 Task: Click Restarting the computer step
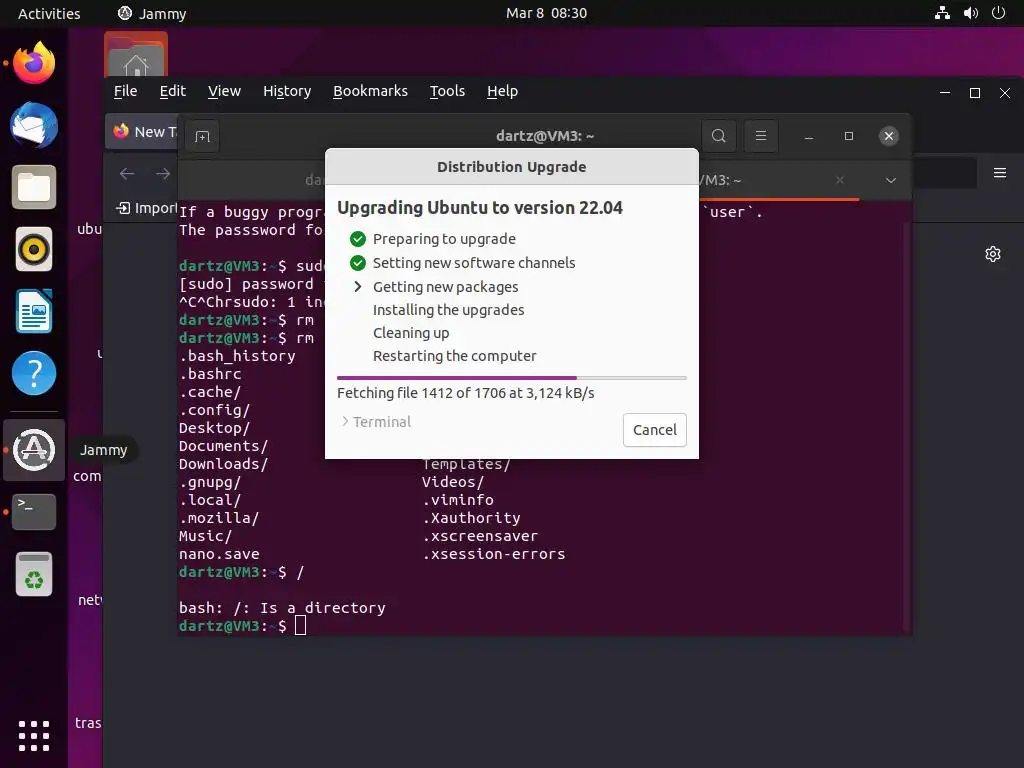(x=454, y=356)
